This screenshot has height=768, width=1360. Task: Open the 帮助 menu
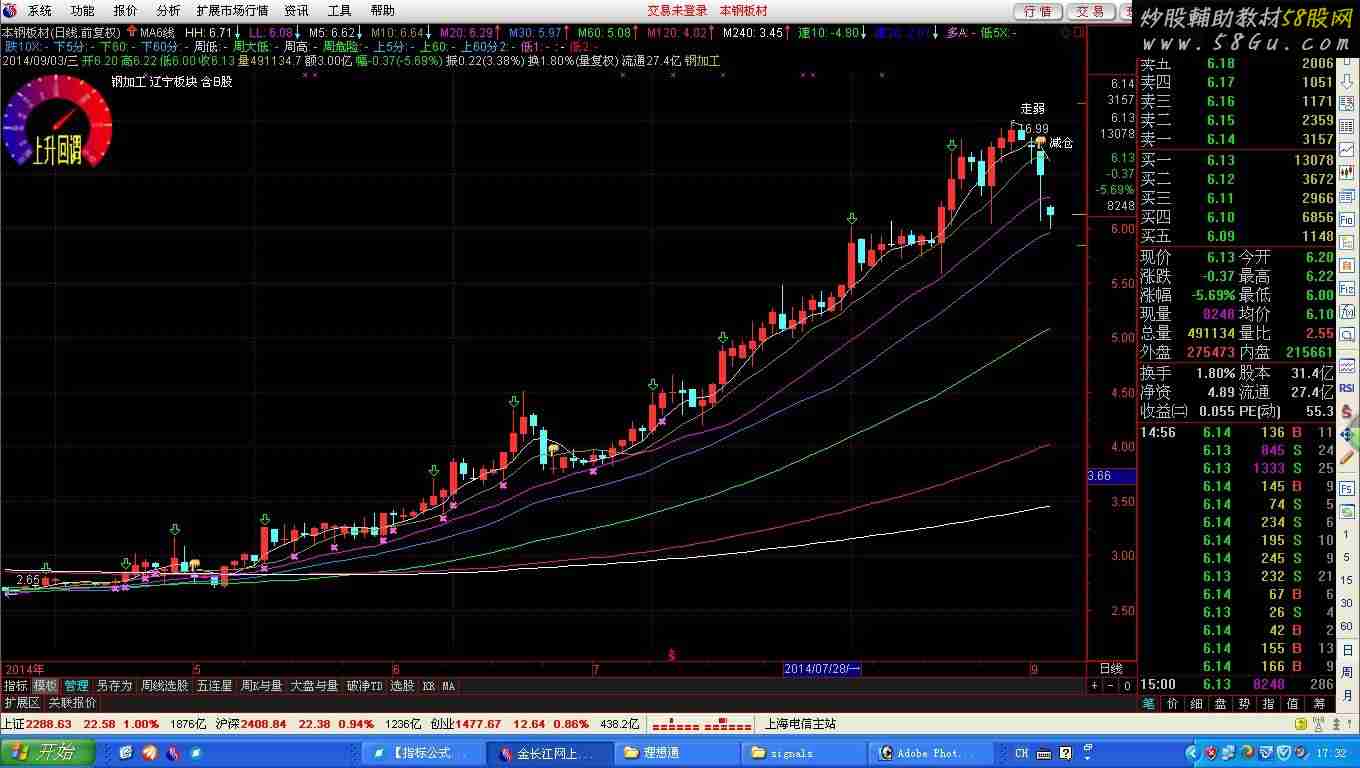(x=382, y=10)
